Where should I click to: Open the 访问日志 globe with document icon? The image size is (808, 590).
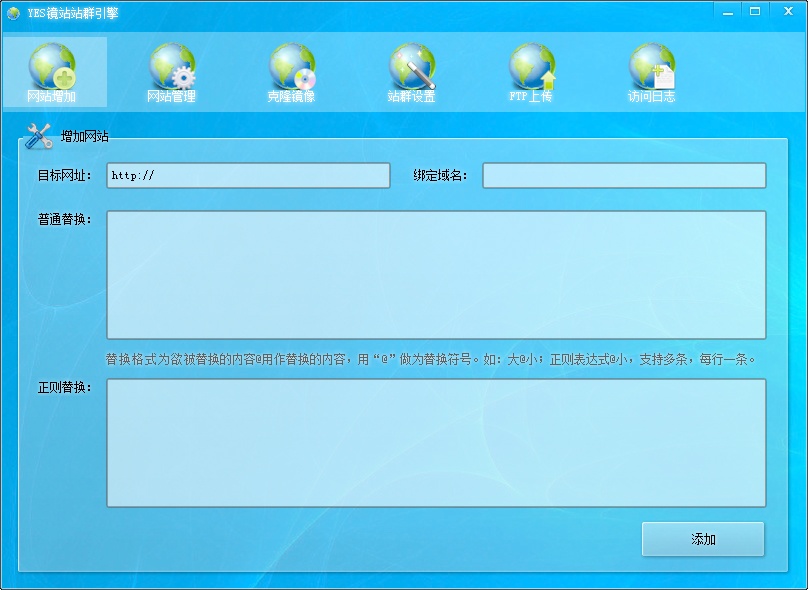[x=652, y=67]
